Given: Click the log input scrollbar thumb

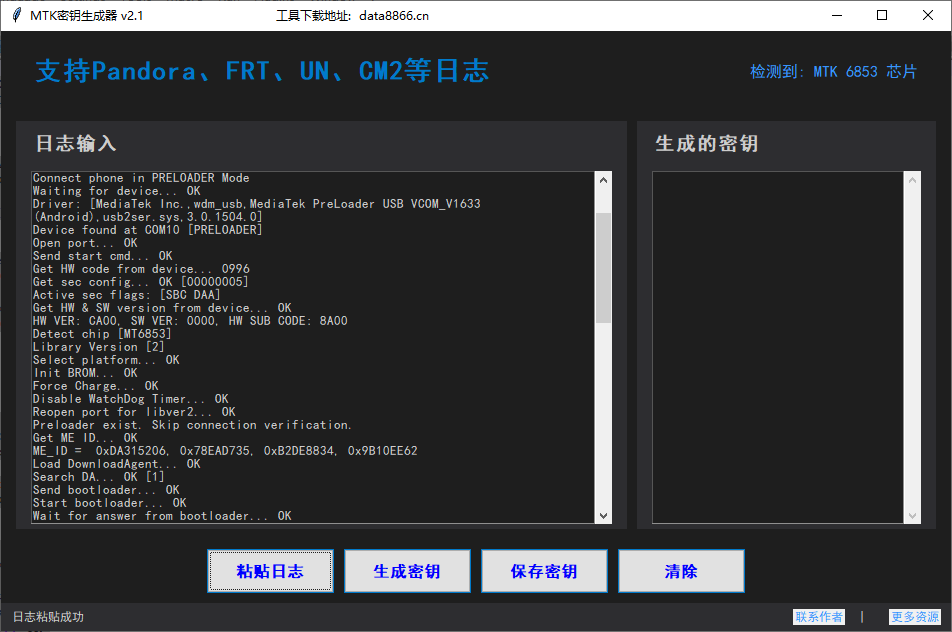Looking at the screenshot, I should pyautogui.click(x=603, y=266).
